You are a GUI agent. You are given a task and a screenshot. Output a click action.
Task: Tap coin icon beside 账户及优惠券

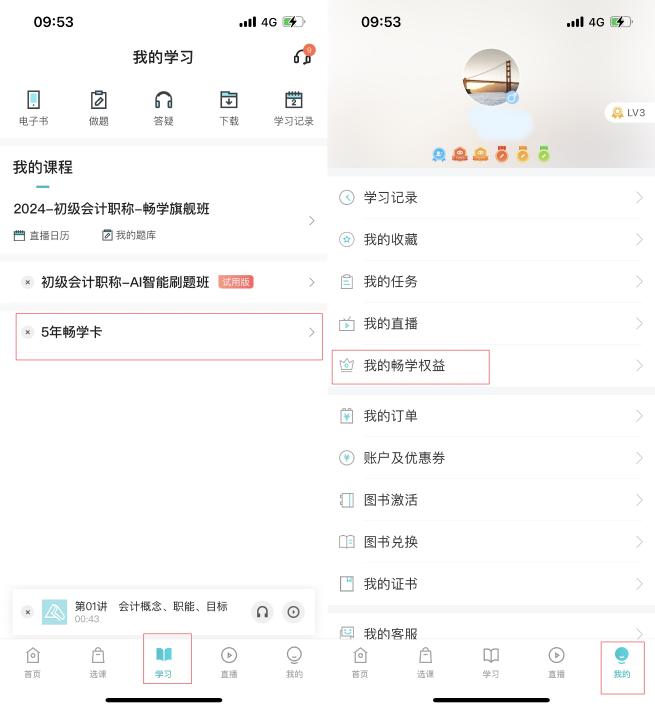(x=347, y=458)
